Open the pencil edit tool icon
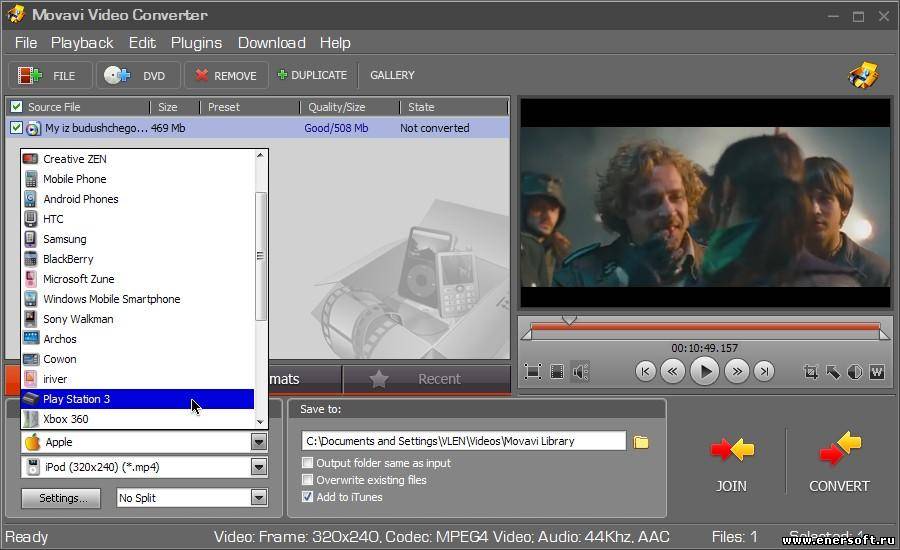 click(833, 372)
